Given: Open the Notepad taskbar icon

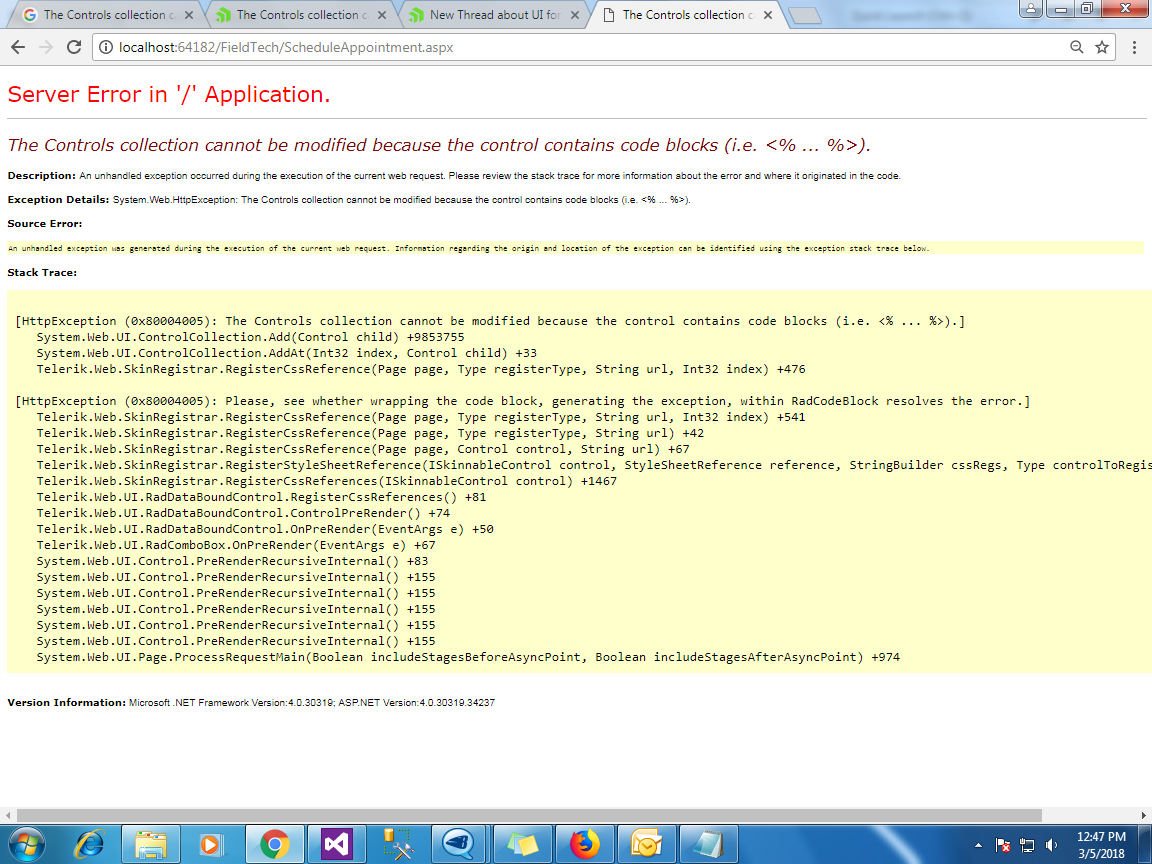Looking at the screenshot, I should point(708,845).
